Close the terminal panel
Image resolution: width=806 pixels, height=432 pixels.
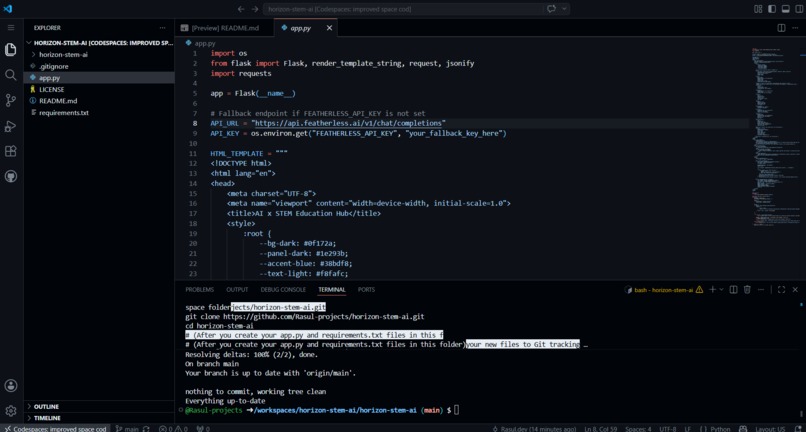coord(795,290)
